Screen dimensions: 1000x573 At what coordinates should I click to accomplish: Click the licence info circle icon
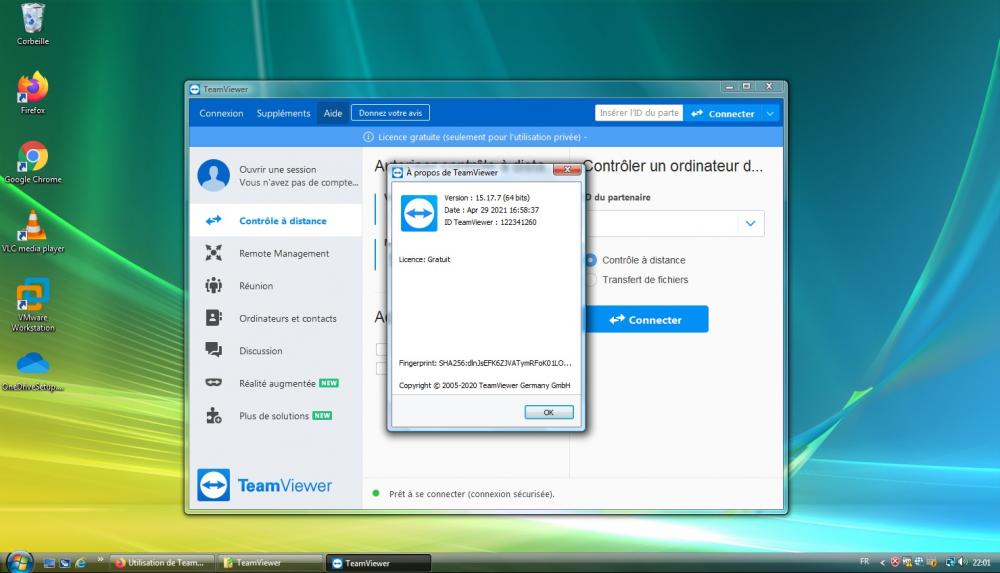tap(368, 137)
